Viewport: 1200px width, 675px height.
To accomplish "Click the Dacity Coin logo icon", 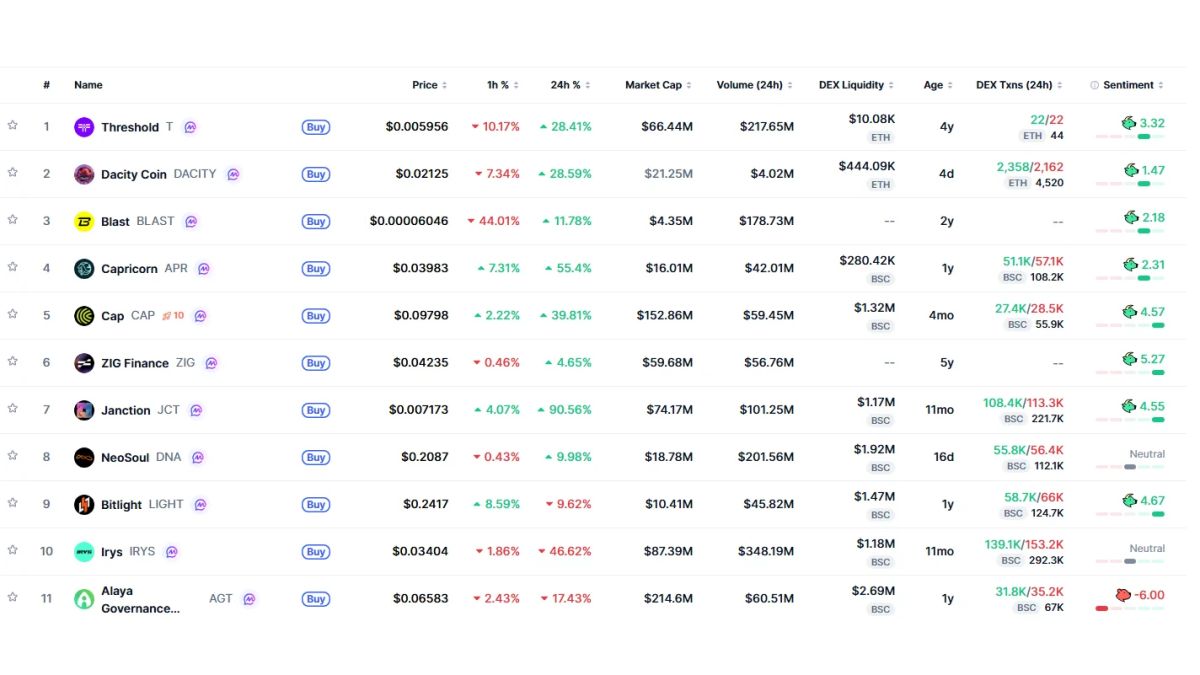I will pyautogui.click(x=84, y=174).
